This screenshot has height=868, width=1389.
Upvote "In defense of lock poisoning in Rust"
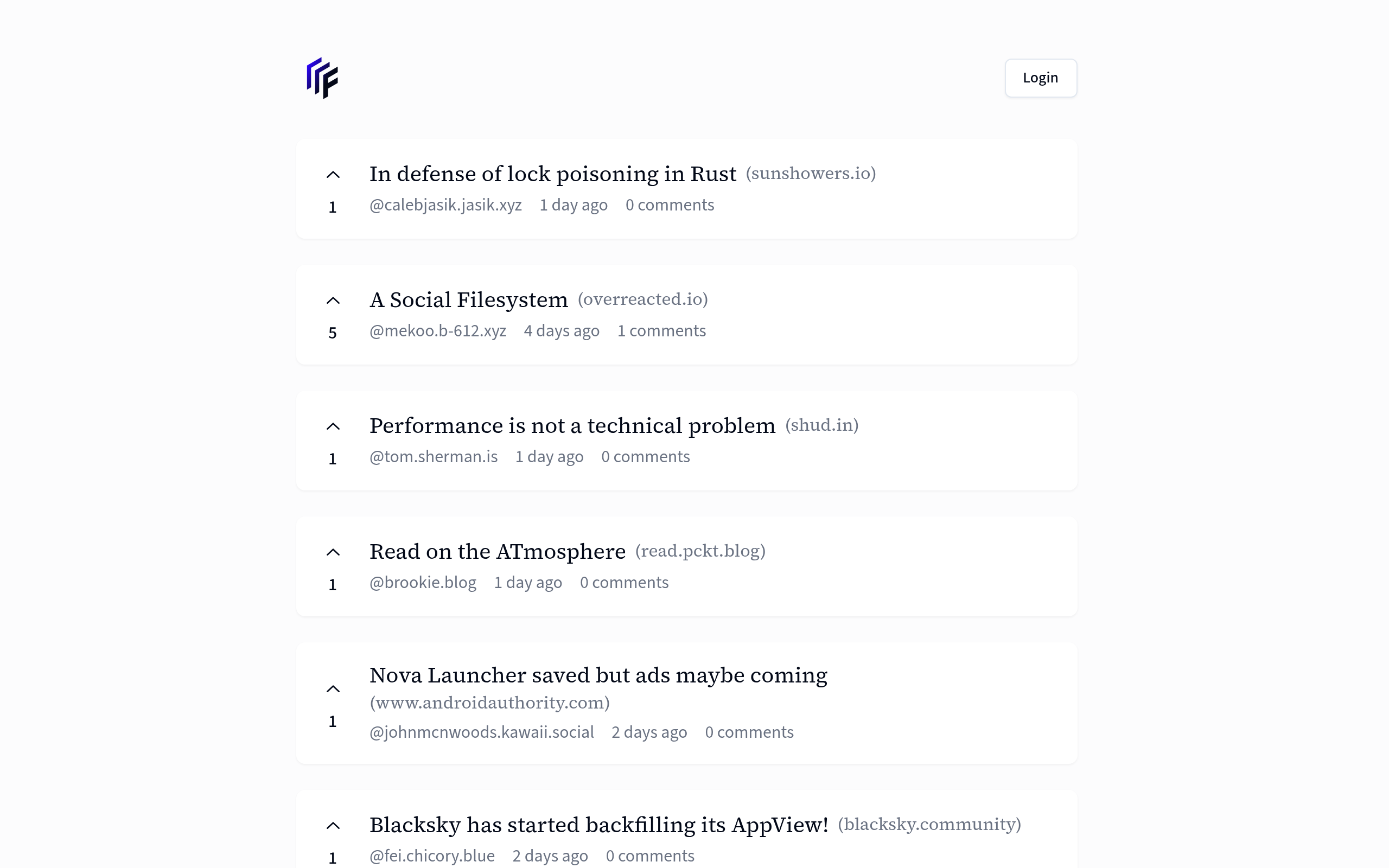tap(333, 174)
